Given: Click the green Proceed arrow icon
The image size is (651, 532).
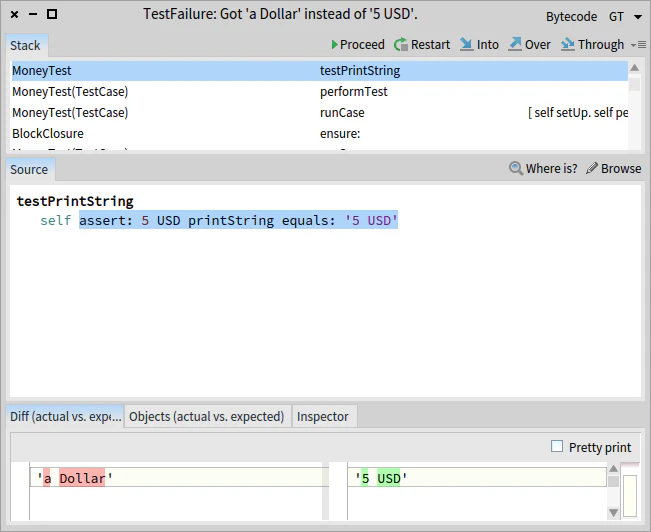Looking at the screenshot, I should pyautogui.click(x=335, y=44).
